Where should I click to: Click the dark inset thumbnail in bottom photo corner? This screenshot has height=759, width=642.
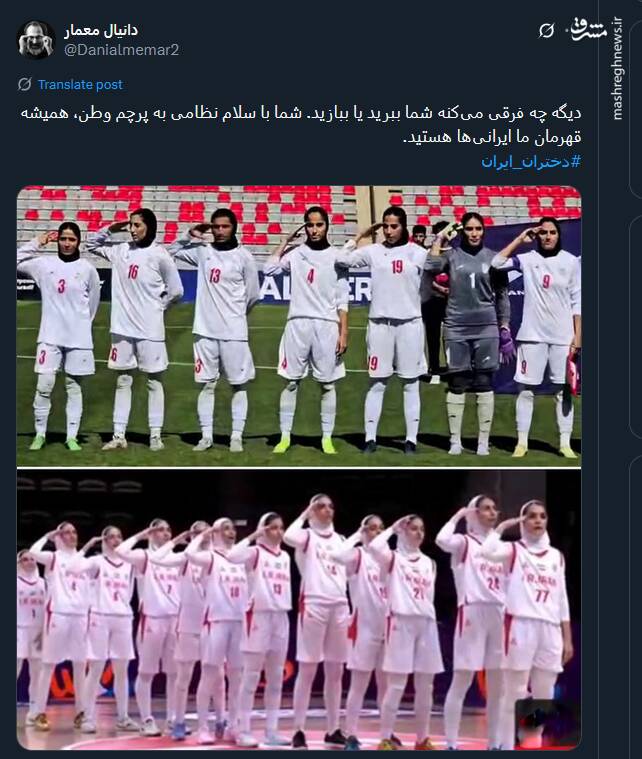coord(547,723)
